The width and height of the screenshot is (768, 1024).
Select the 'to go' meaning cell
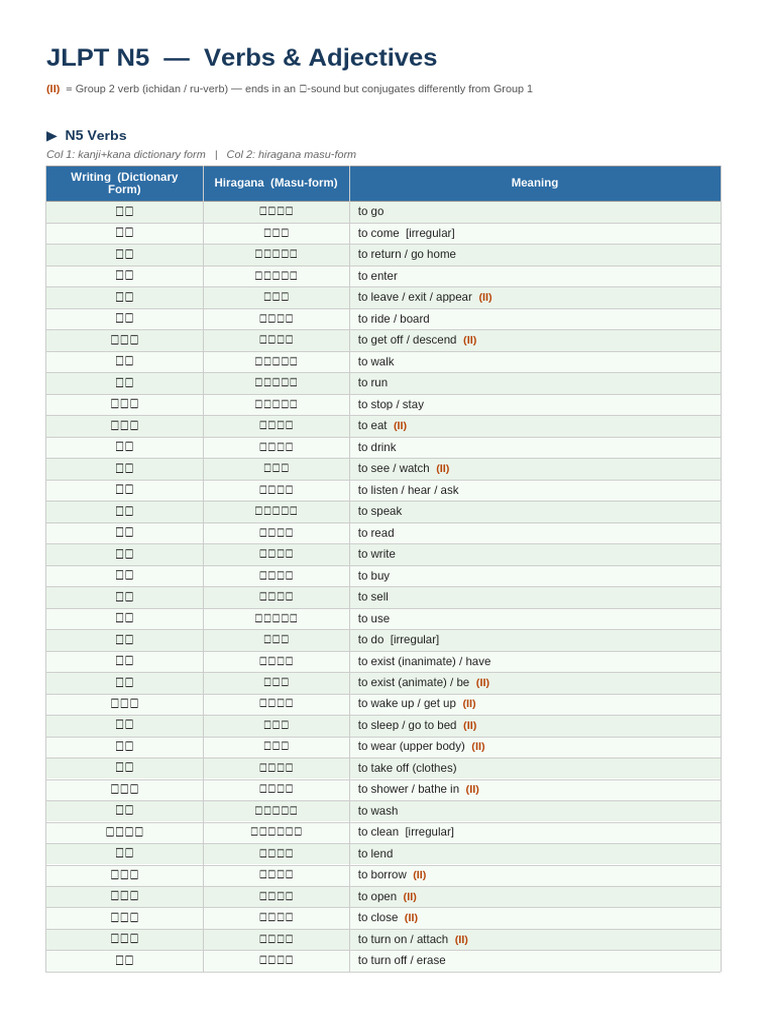pyautogui.click(x=535, y=212)
